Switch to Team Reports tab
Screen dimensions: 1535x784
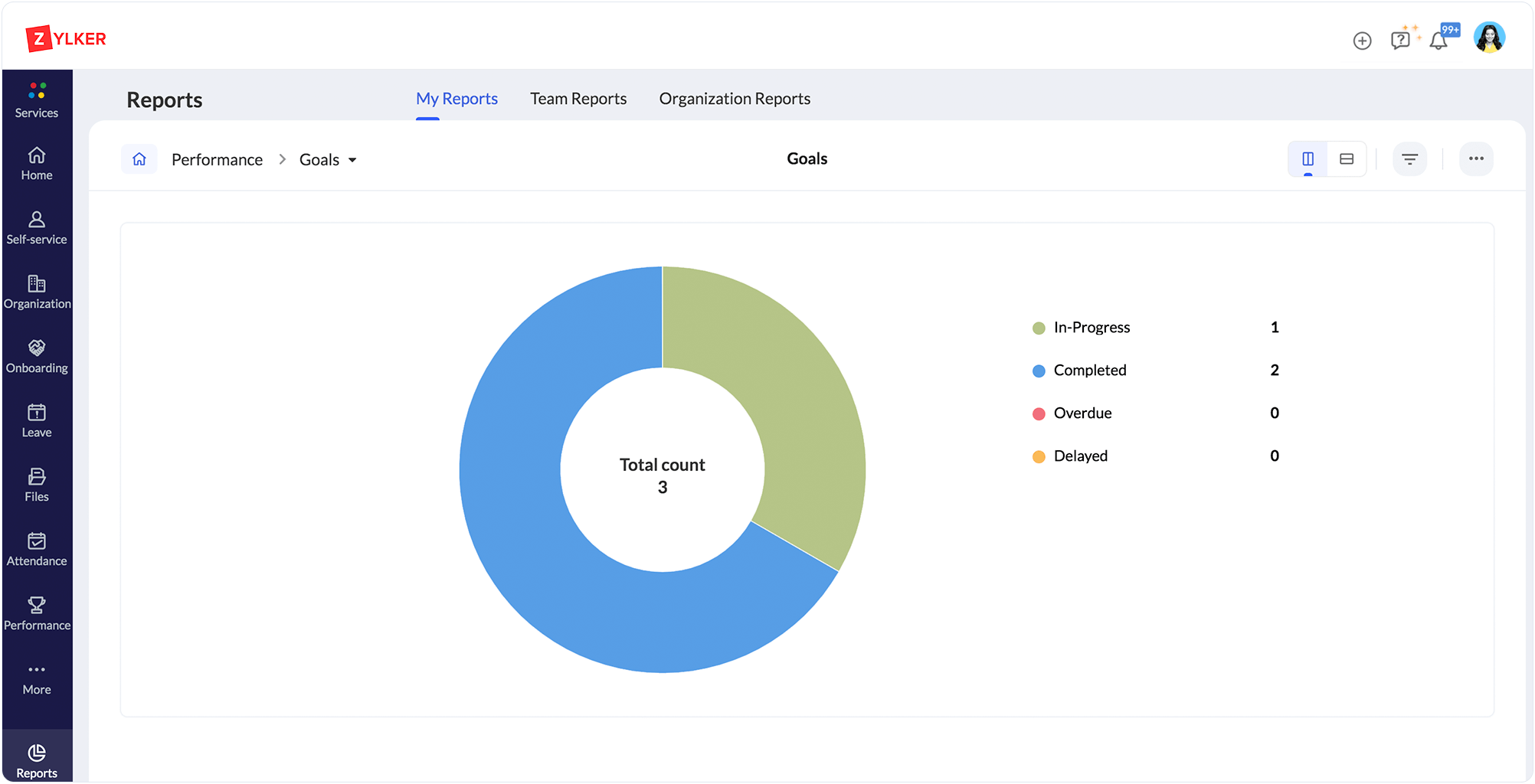click(x=578, y=99)
